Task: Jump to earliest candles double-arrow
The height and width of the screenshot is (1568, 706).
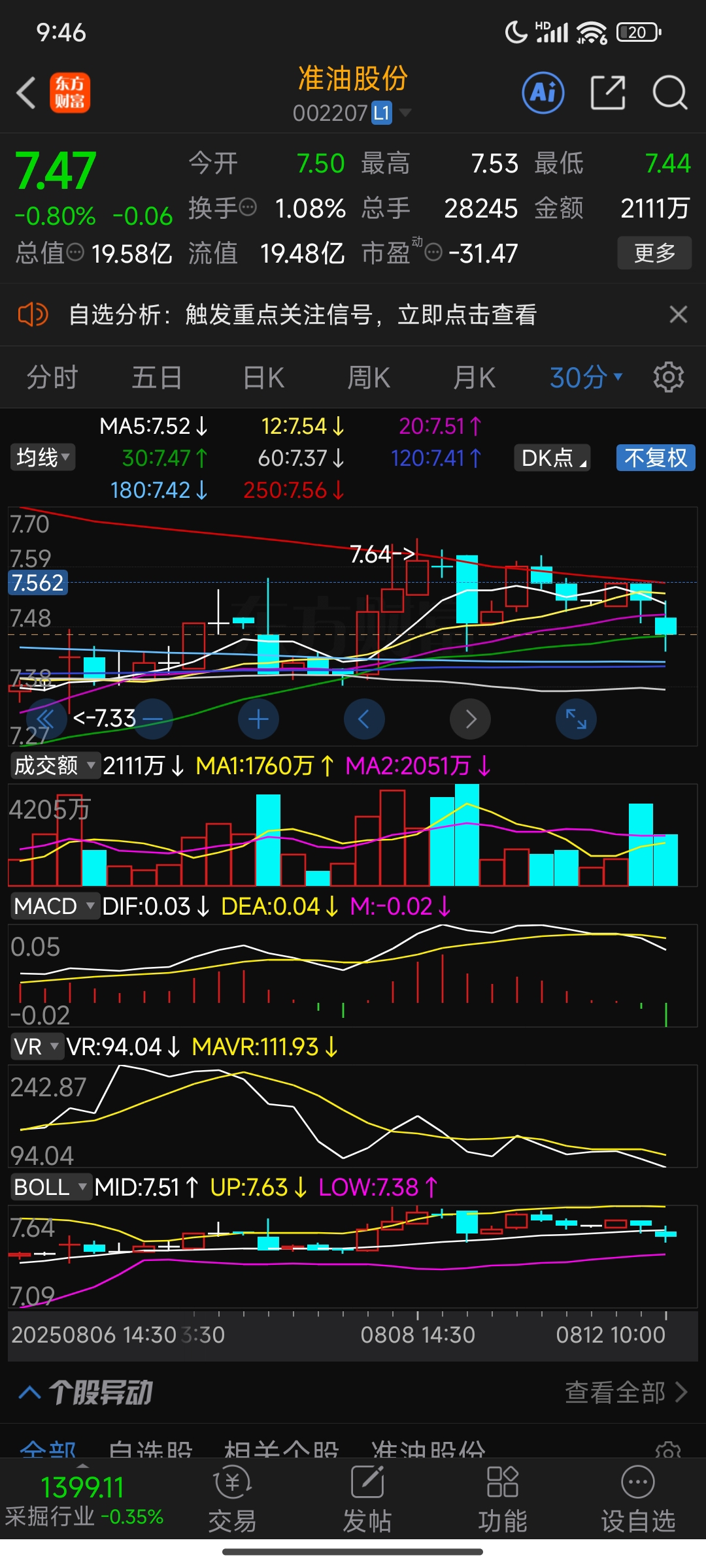Action: 46,719
